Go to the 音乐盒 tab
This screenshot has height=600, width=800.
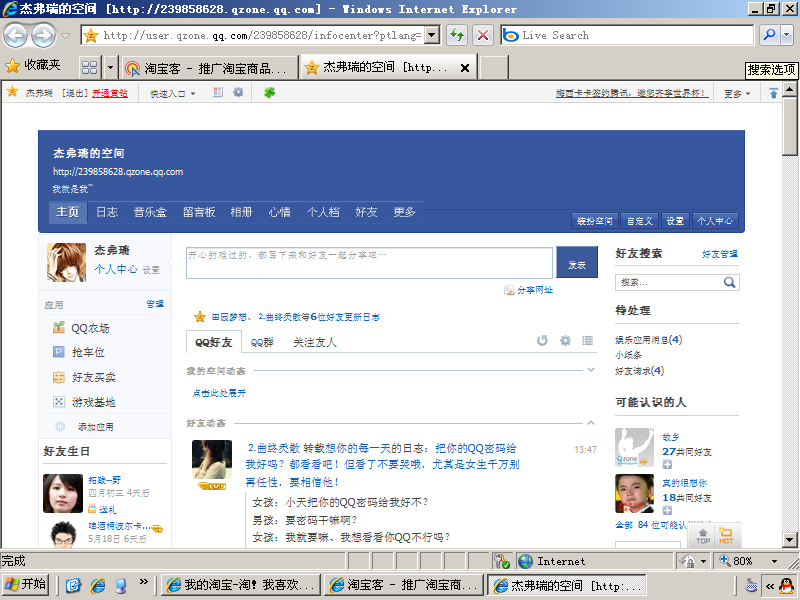[x=150, y=212]
